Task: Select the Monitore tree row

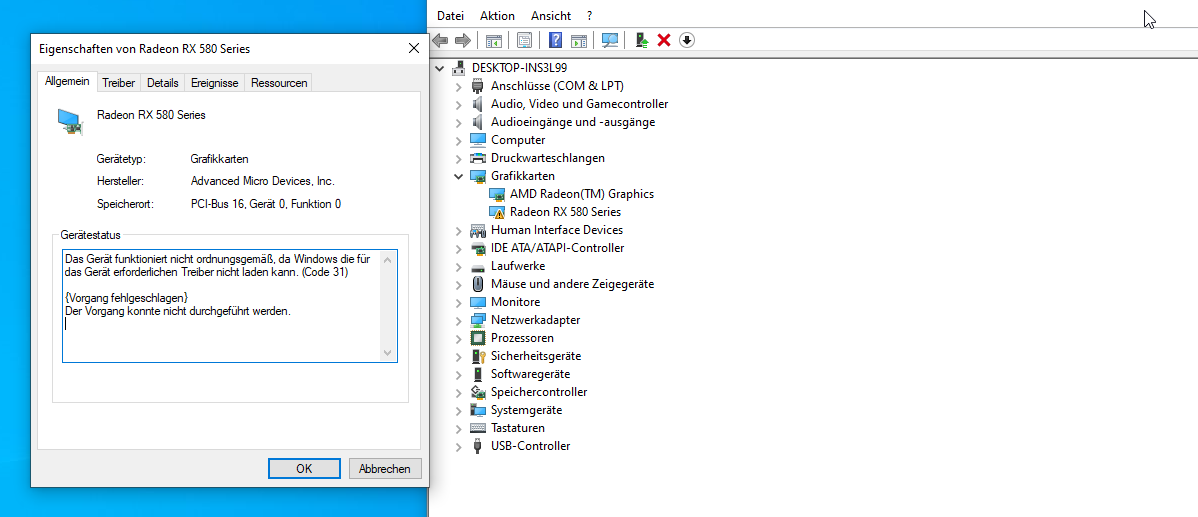Action: pos(515,302)
